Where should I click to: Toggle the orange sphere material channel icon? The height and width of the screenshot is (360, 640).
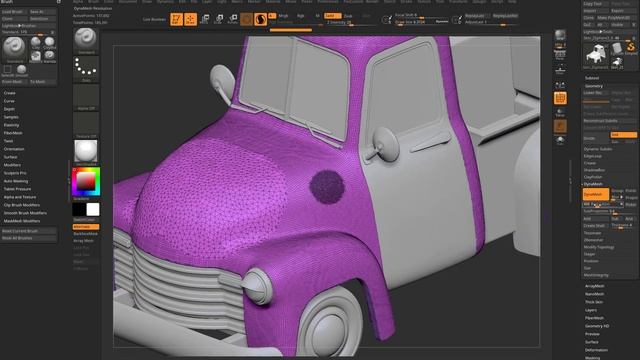pos(246,19)
